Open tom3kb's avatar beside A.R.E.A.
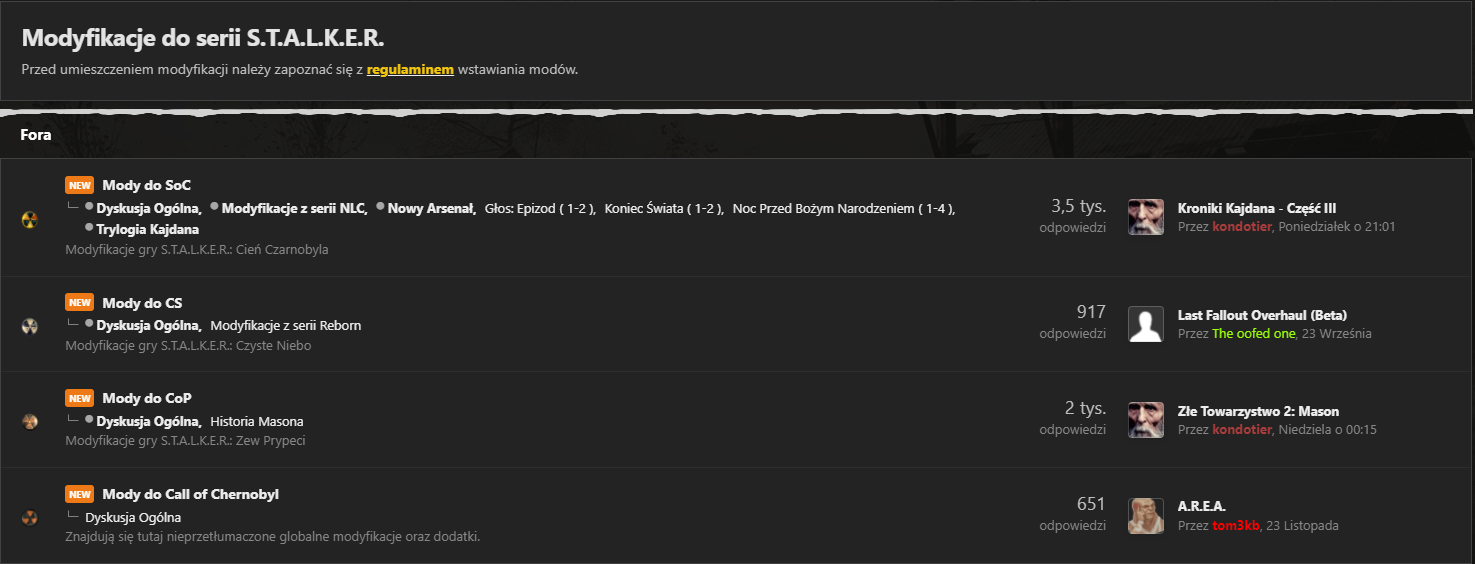The width and height of the screenshot is (1475, 564). [x=1146, y=516]
